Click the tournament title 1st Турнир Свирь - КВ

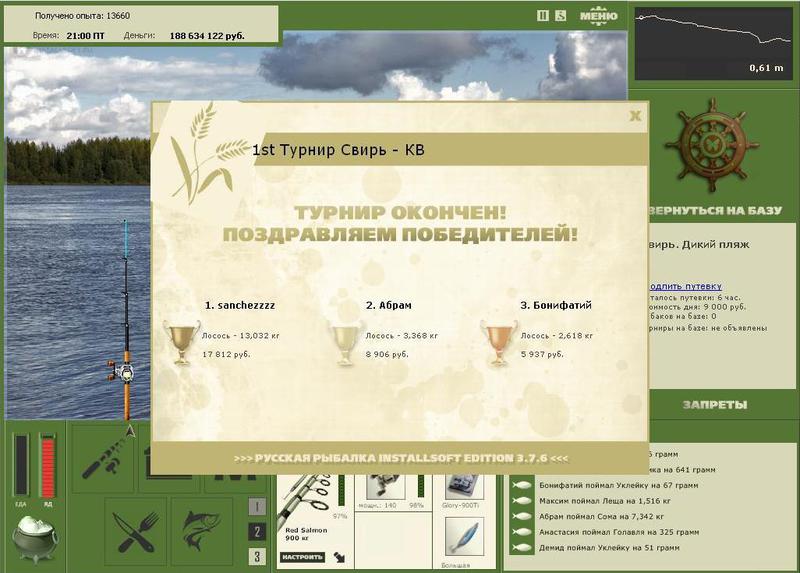pos(338,150)
